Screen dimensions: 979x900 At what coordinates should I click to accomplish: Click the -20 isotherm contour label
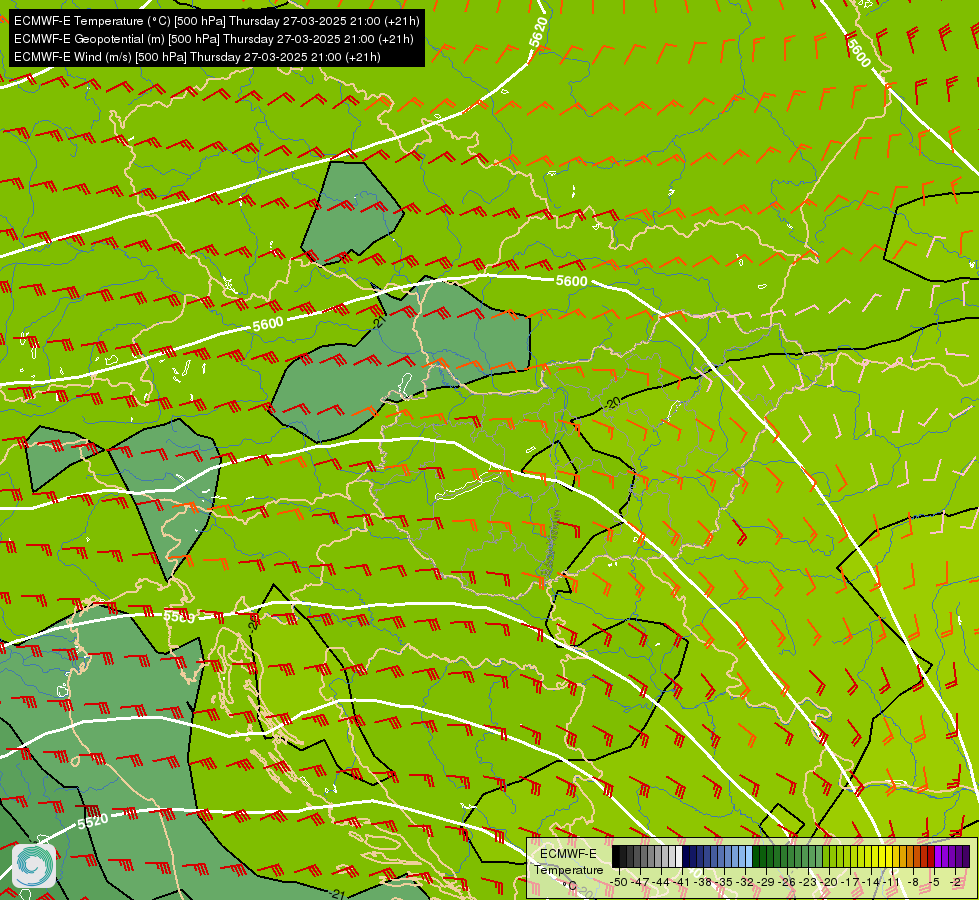pos(613,403)
